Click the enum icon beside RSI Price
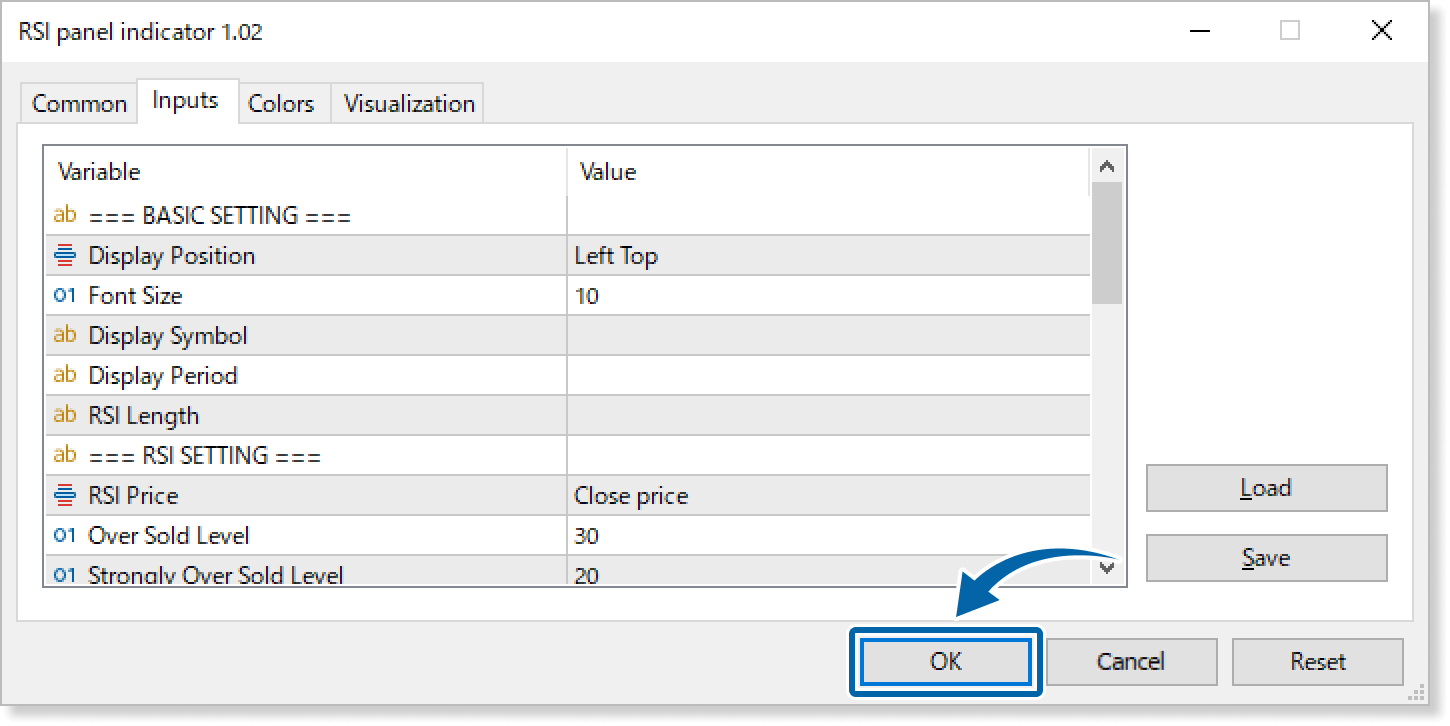The height and width of the screenshot is (726, 1450). tap(65, 496)
